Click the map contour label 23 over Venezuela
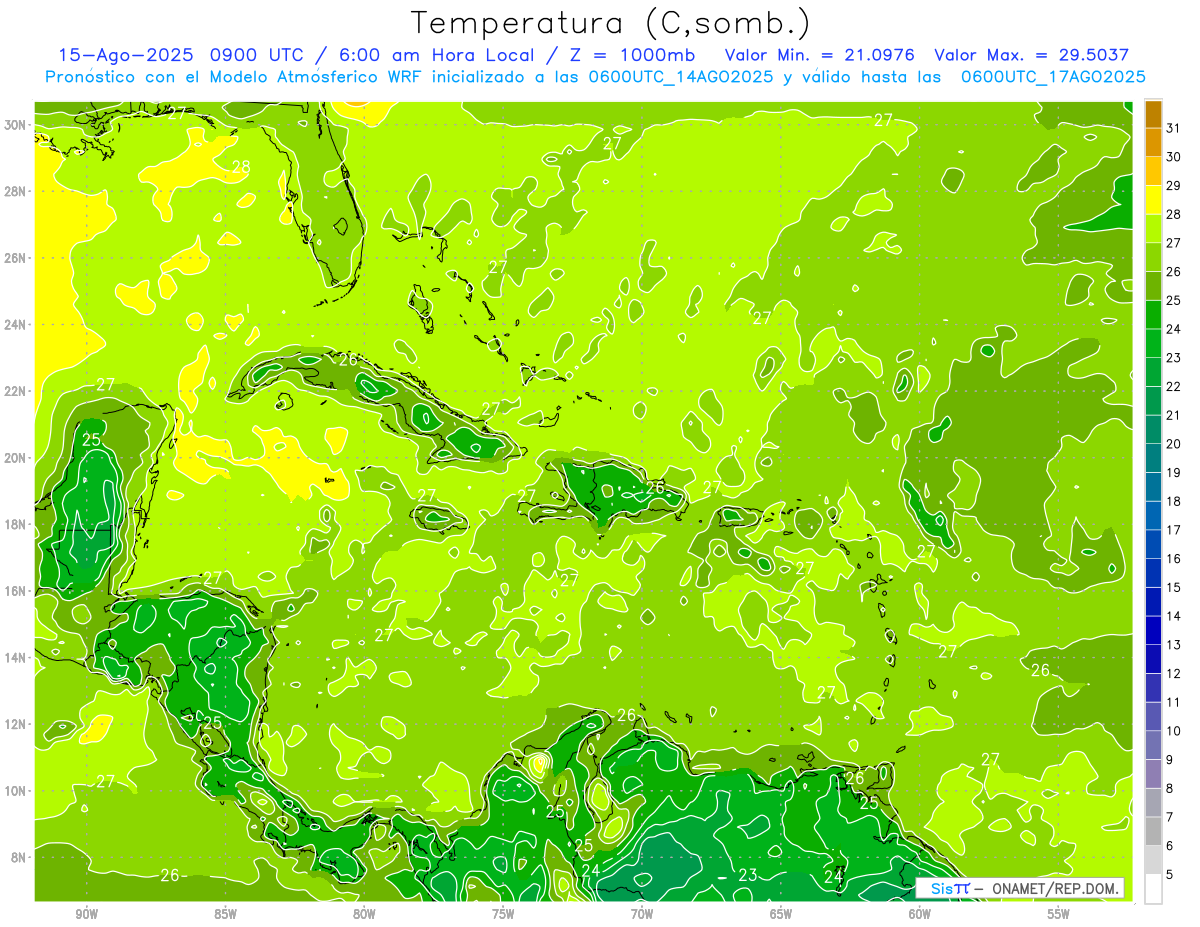The height and width of the screenshot is (927, 1200). point(747,875)
